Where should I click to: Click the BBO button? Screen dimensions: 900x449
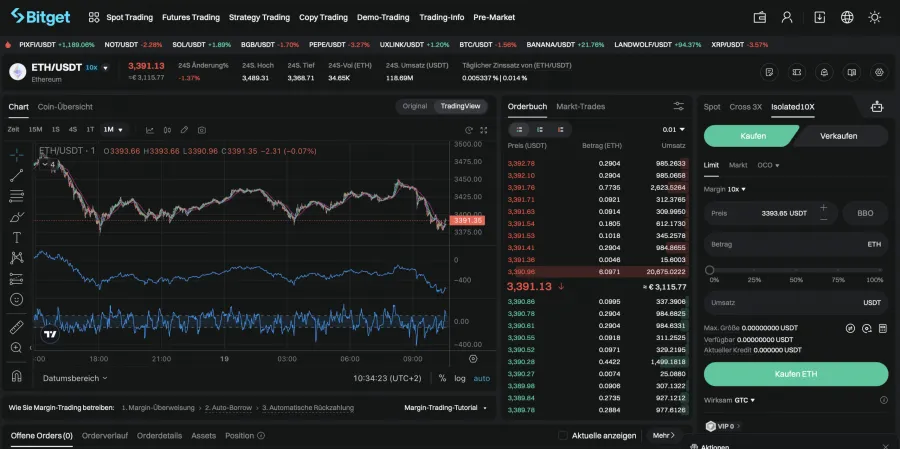(865, 213)
